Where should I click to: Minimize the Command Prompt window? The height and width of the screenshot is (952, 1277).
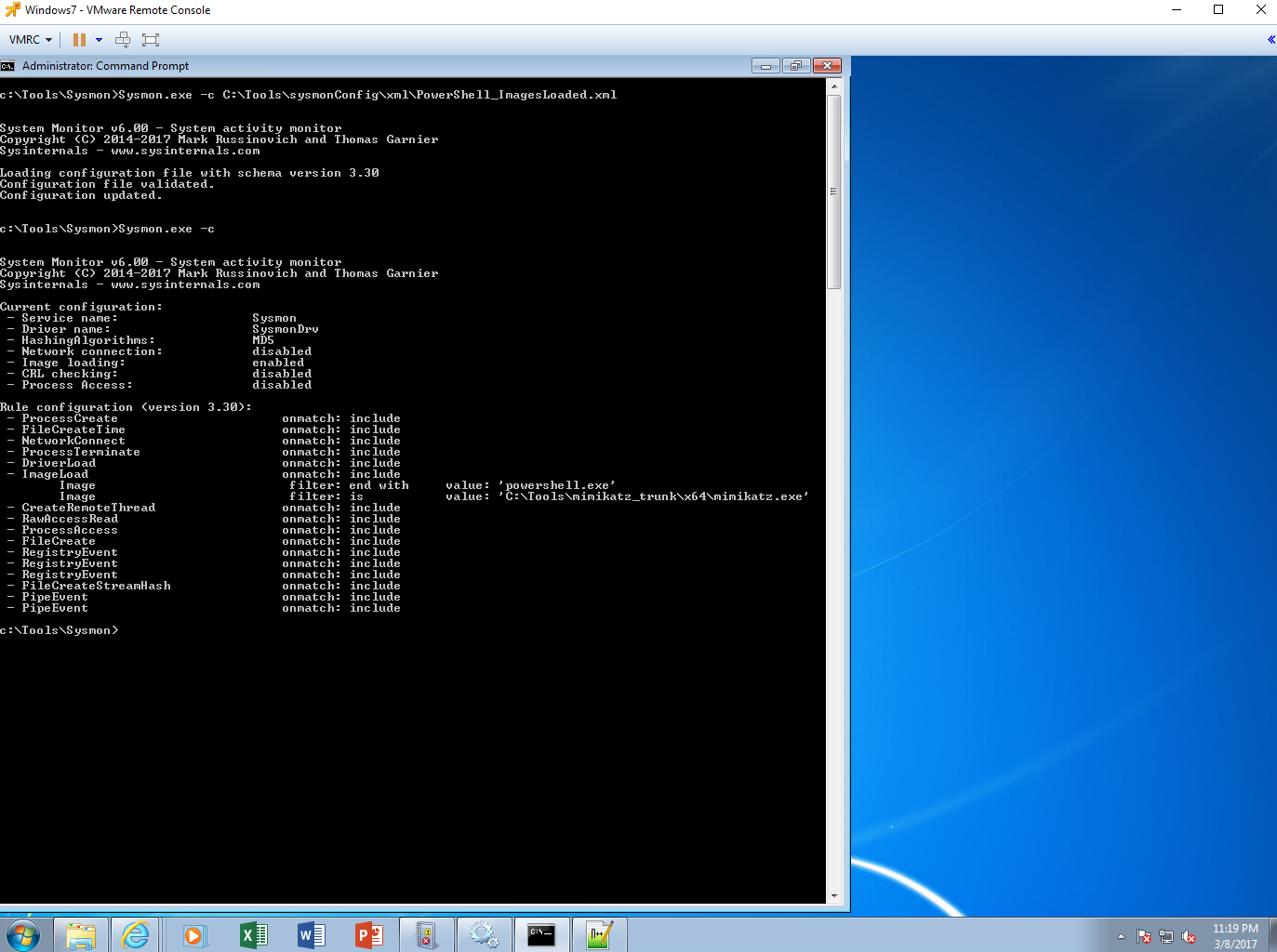pos(765,66)
